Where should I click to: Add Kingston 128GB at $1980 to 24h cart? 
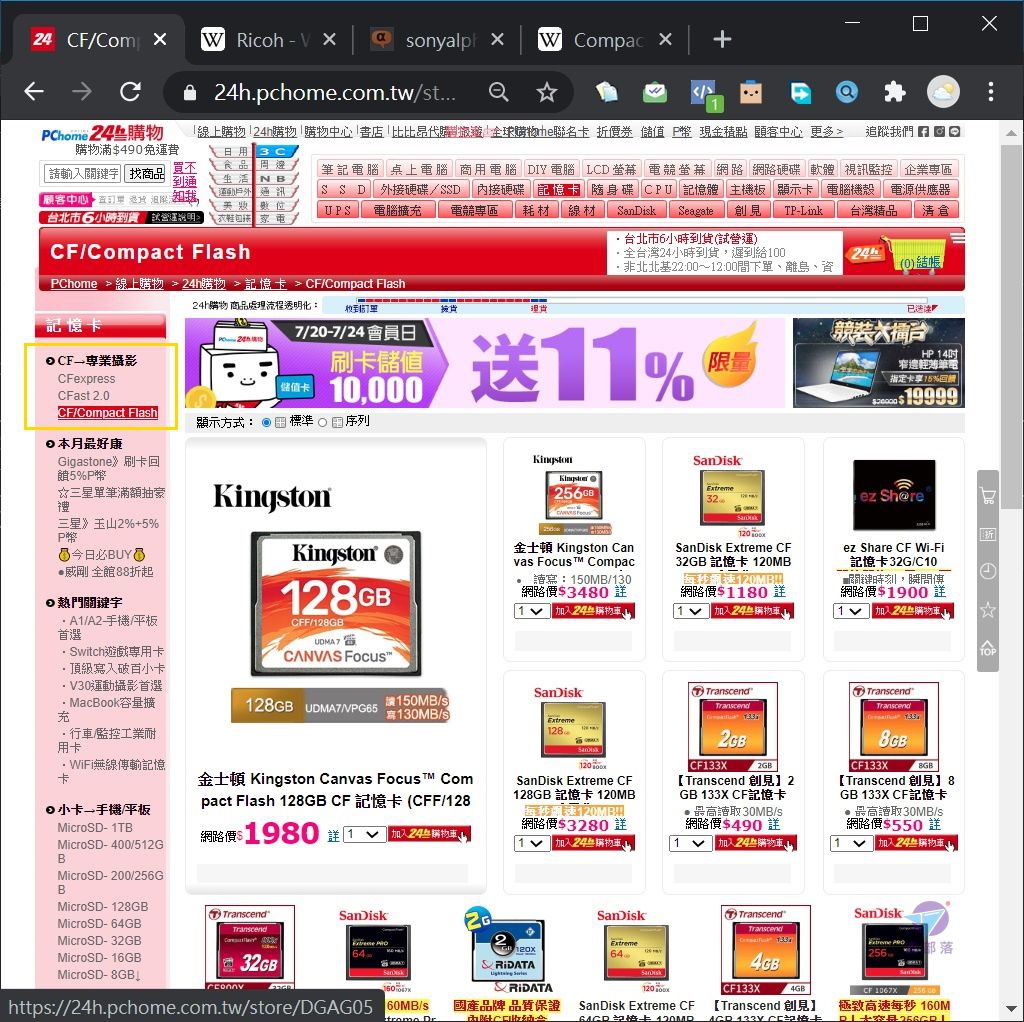429,834
